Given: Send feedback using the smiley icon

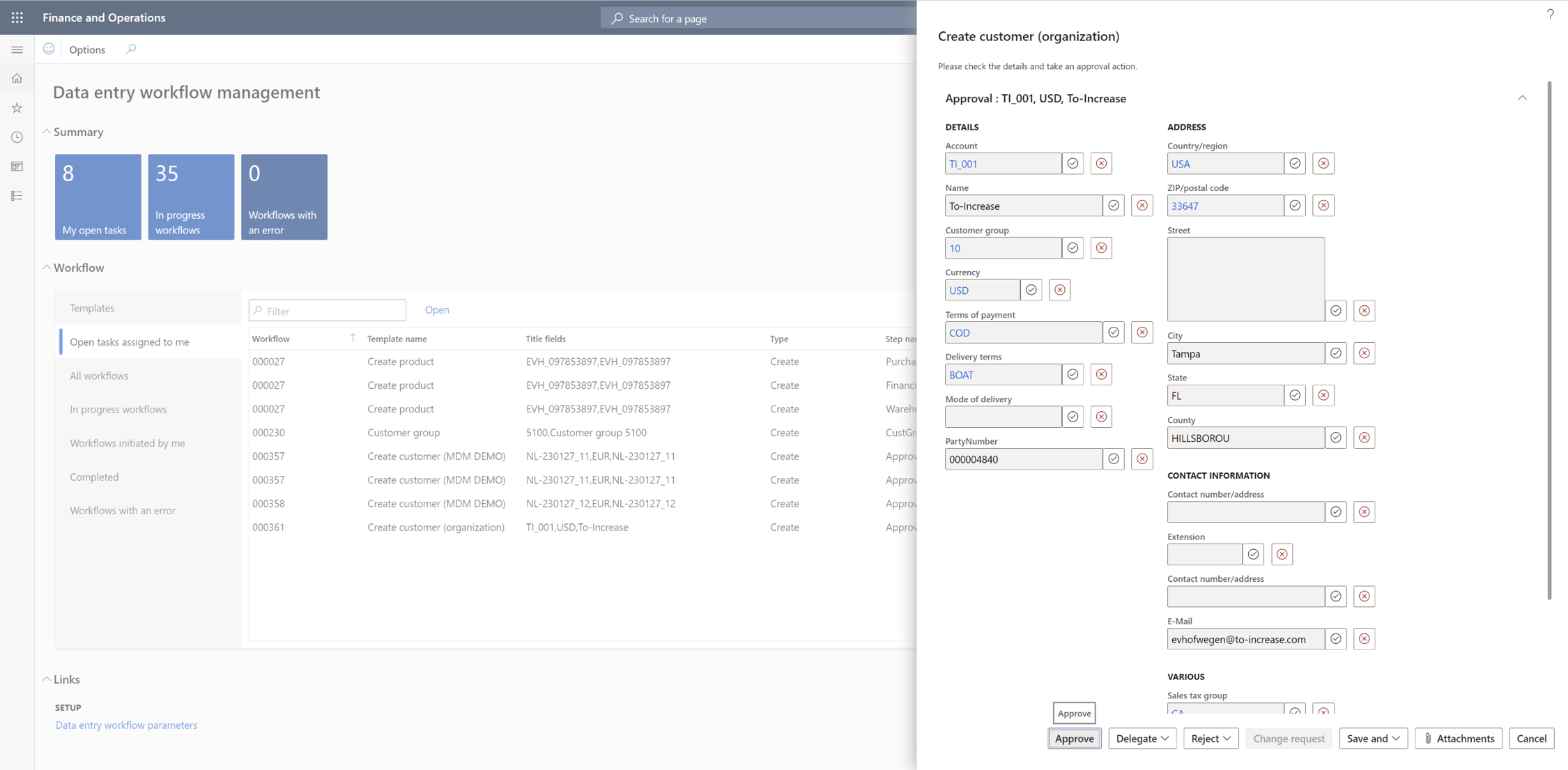Looking at the screenshot, I should (48, 48).
